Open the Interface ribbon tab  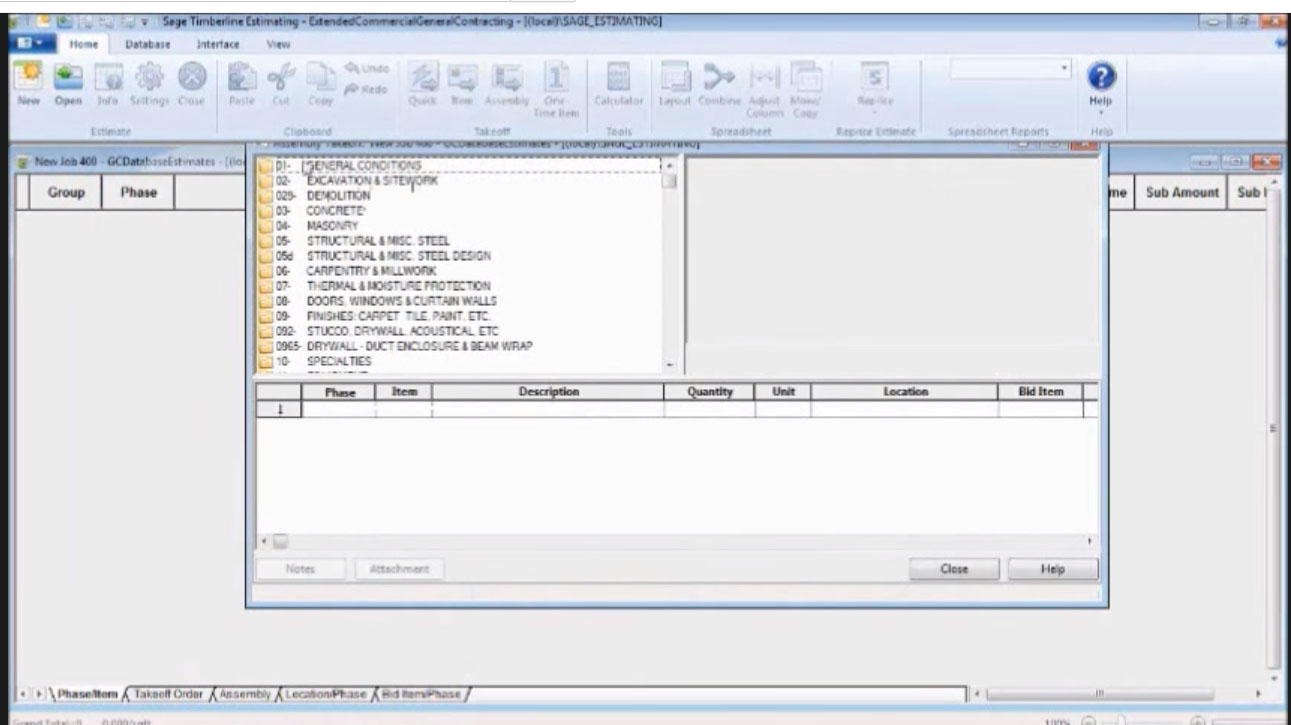[218, 44]
